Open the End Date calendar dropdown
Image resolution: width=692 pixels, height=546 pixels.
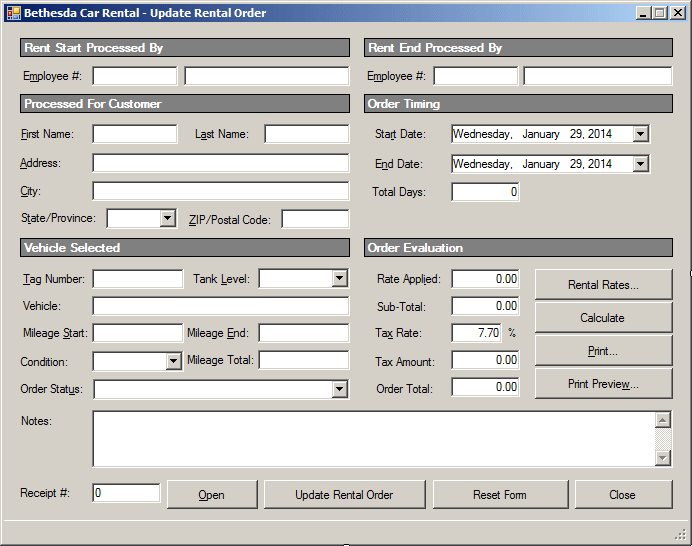[x=640, y=164]
